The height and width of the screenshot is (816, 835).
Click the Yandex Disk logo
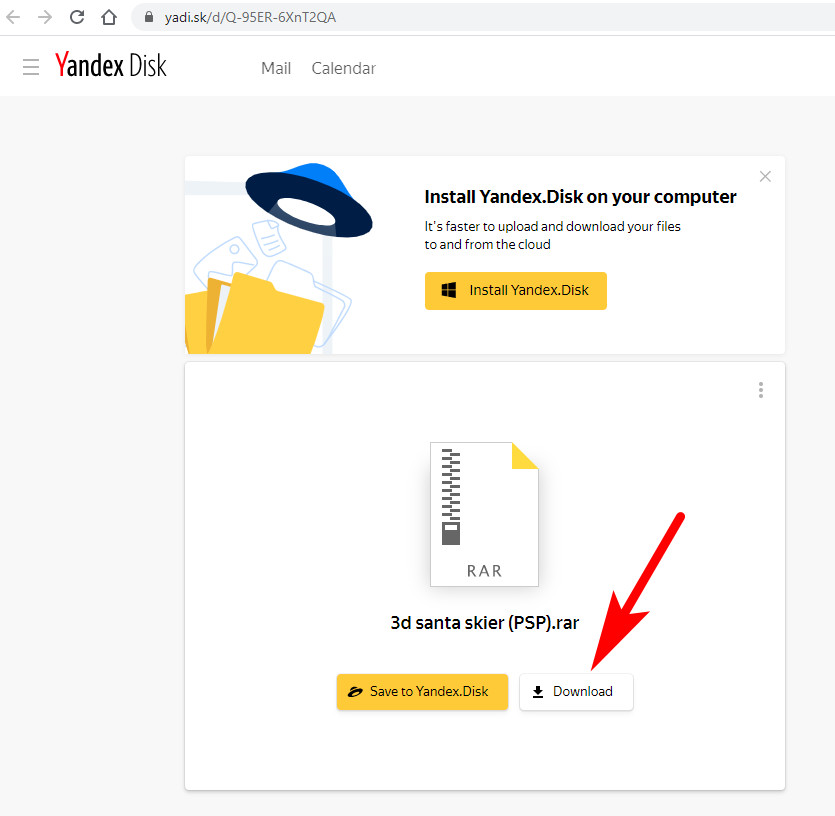point(111,65)
